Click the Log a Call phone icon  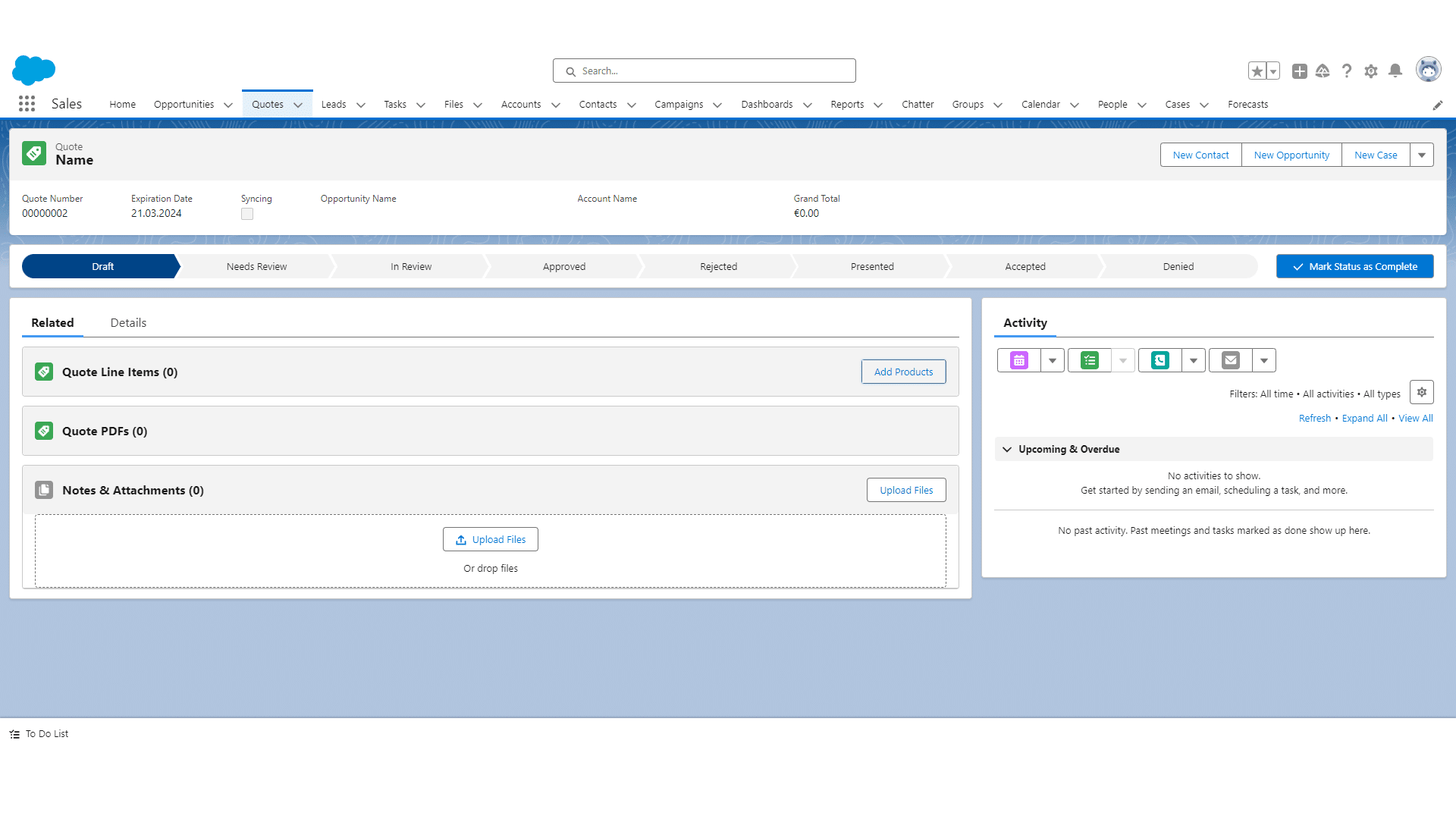pos(1160,360)
